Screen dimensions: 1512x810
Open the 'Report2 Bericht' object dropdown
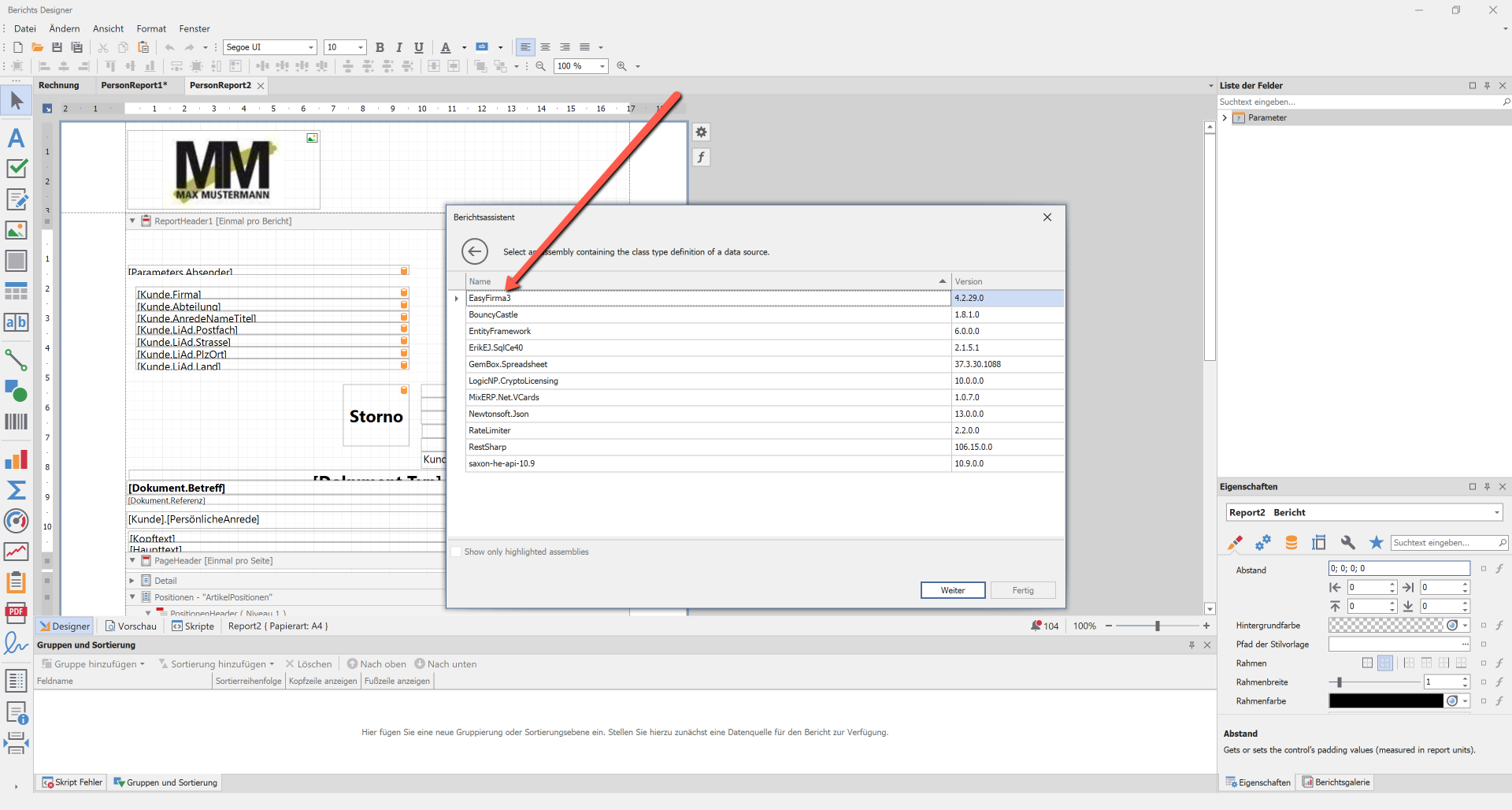1496,513
